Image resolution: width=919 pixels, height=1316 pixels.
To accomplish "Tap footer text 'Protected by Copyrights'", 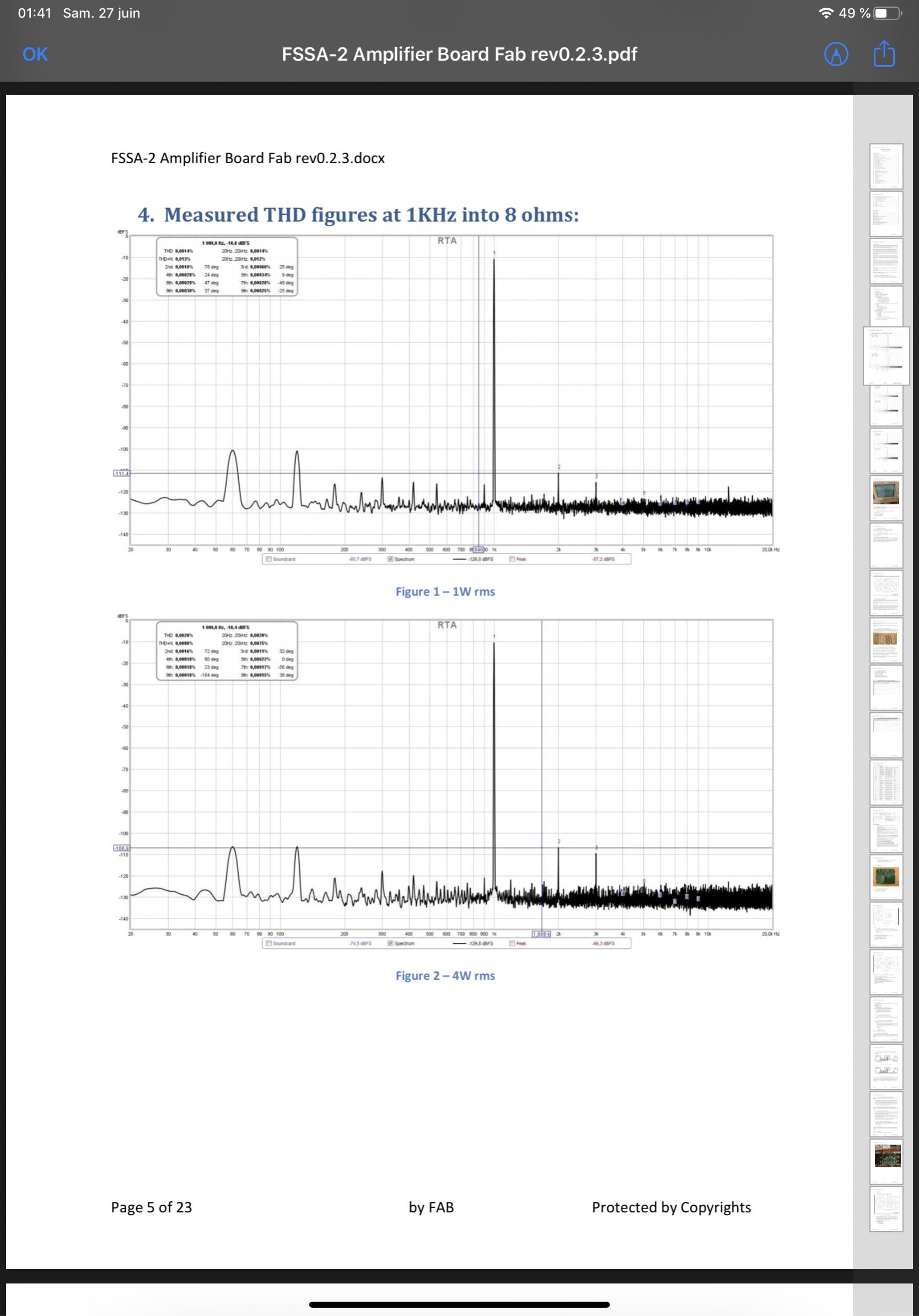I will (x=671, y=1207).
